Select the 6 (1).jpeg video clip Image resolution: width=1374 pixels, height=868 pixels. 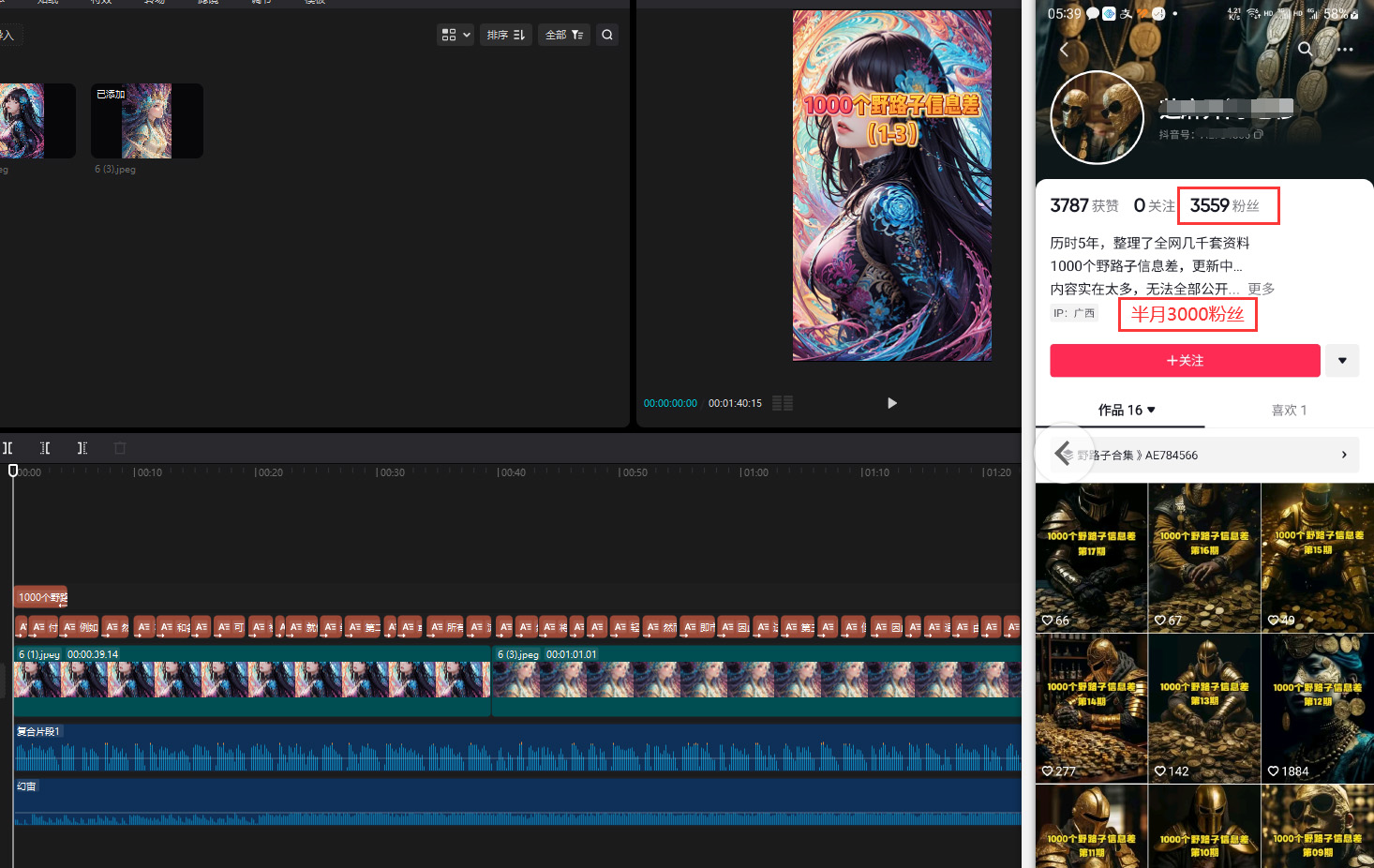click(252, 681)
